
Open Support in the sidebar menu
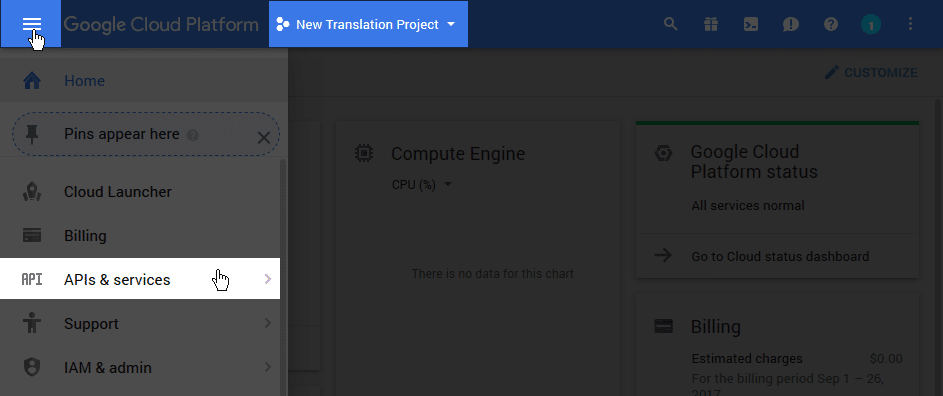[140, 323]
